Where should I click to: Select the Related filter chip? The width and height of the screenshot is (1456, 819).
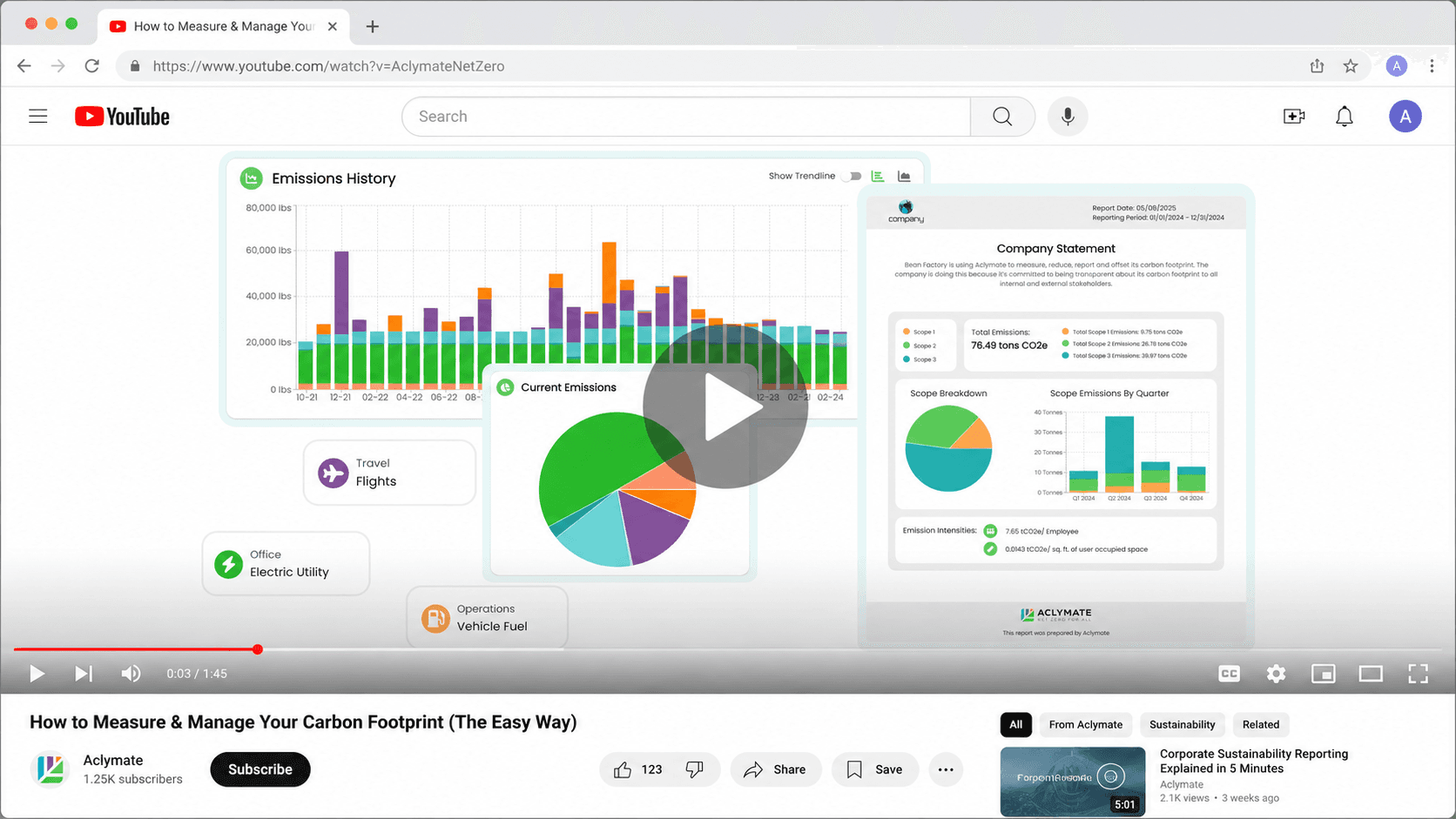1261,725
